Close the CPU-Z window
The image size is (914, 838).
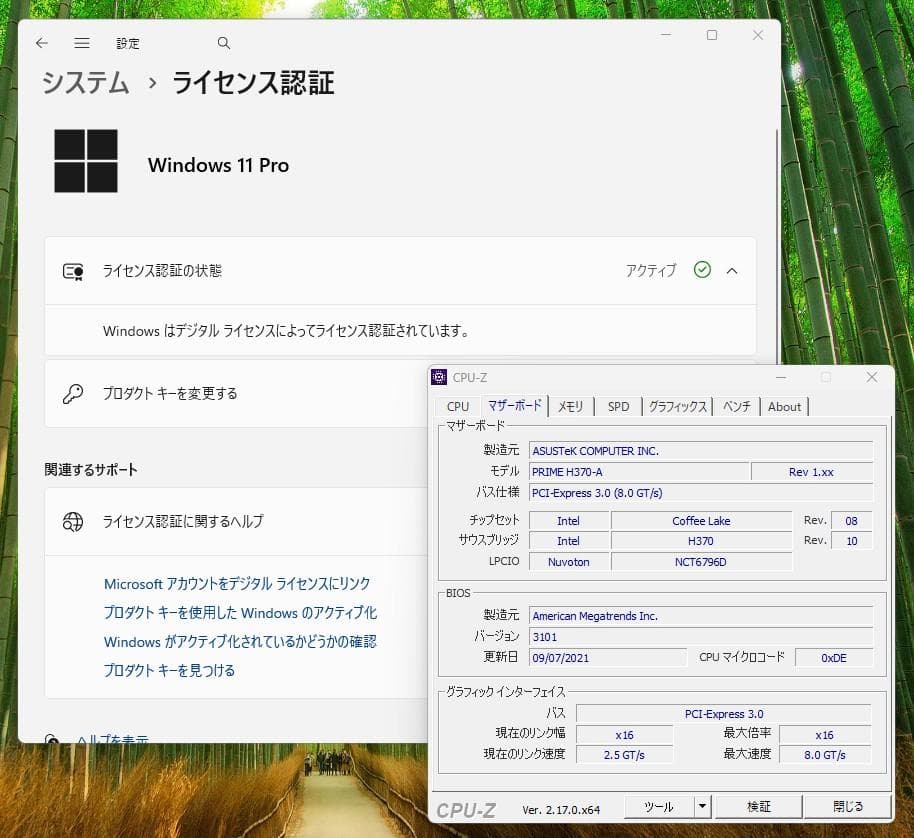[871, 377]
